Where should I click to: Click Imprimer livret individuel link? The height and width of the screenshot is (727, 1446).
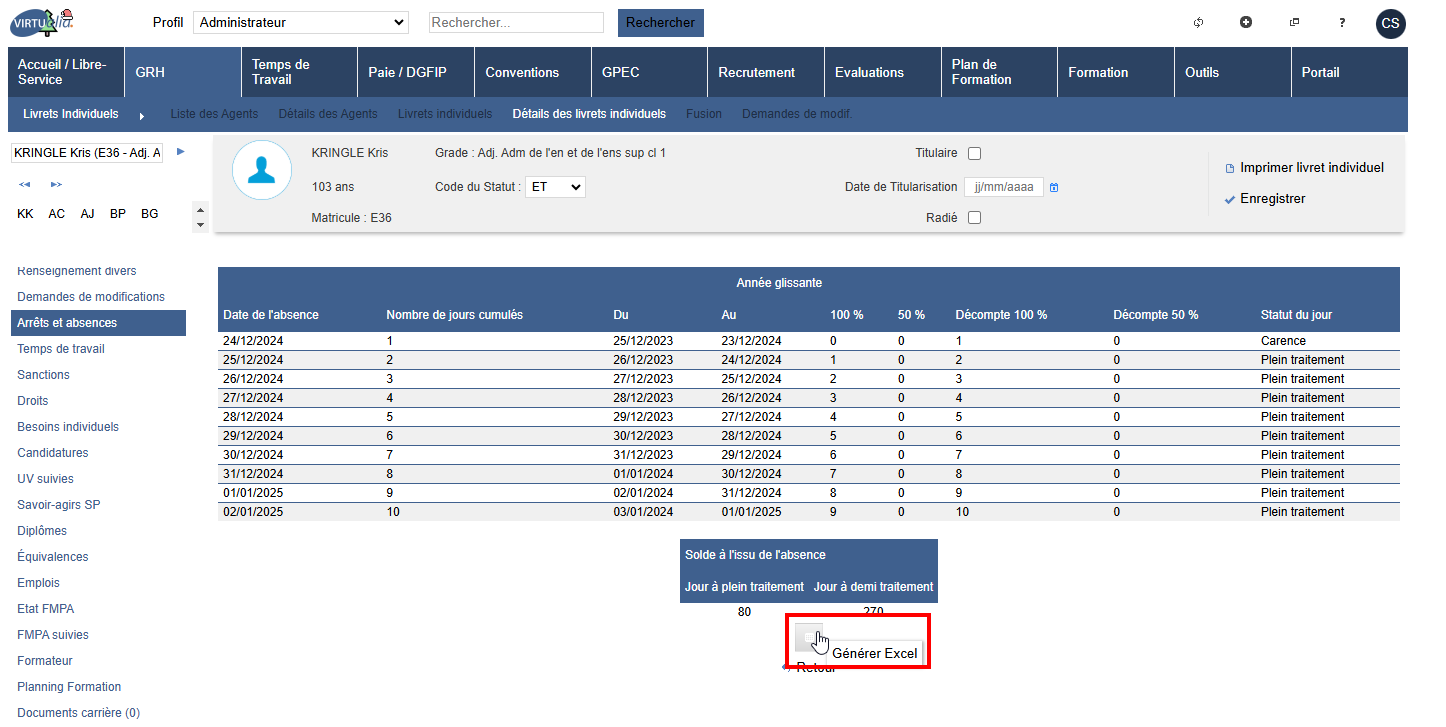pos(1311,167)
